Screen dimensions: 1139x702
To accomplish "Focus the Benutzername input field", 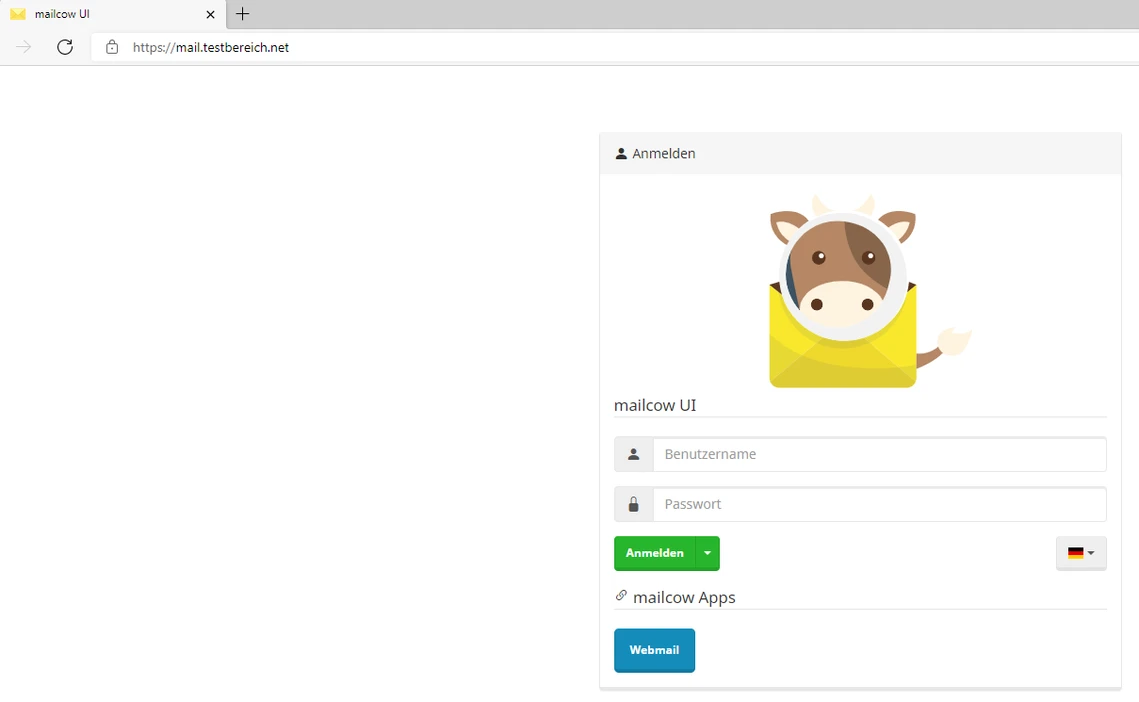I will click(x=878, y=454).
